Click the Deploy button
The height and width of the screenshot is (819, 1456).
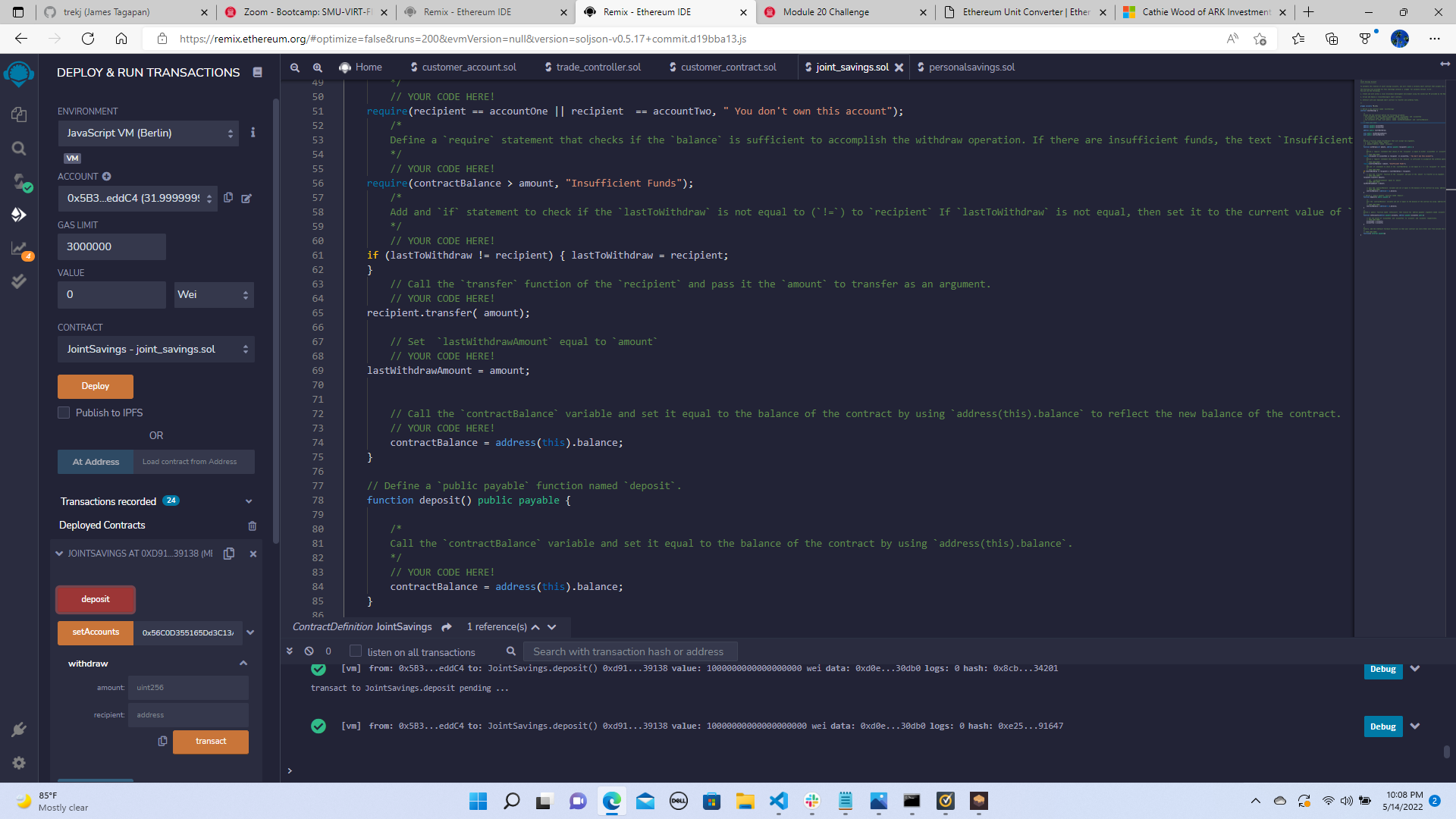[x=95, y=386]
